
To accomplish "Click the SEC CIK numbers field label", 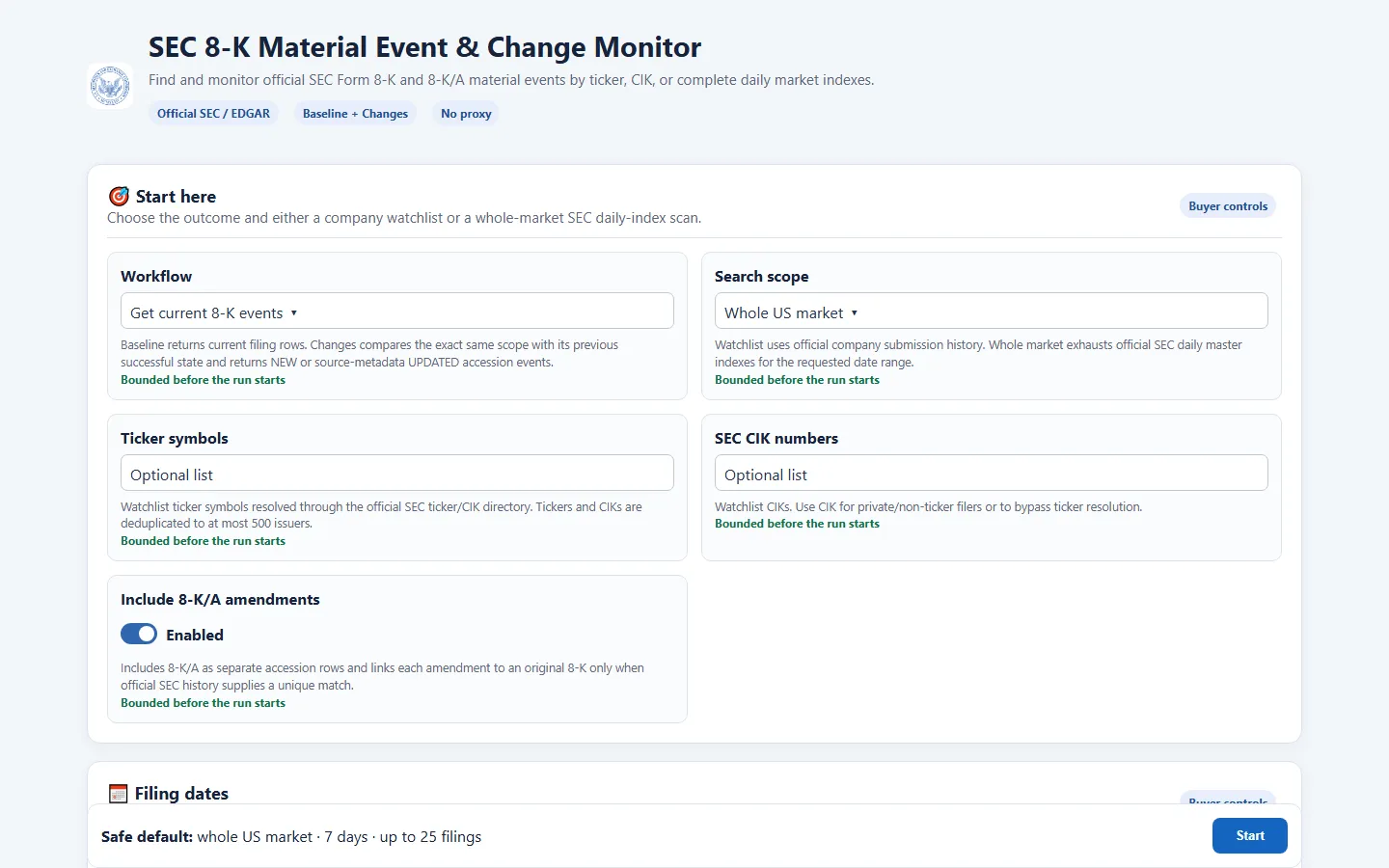I will [x=776, y=438].
